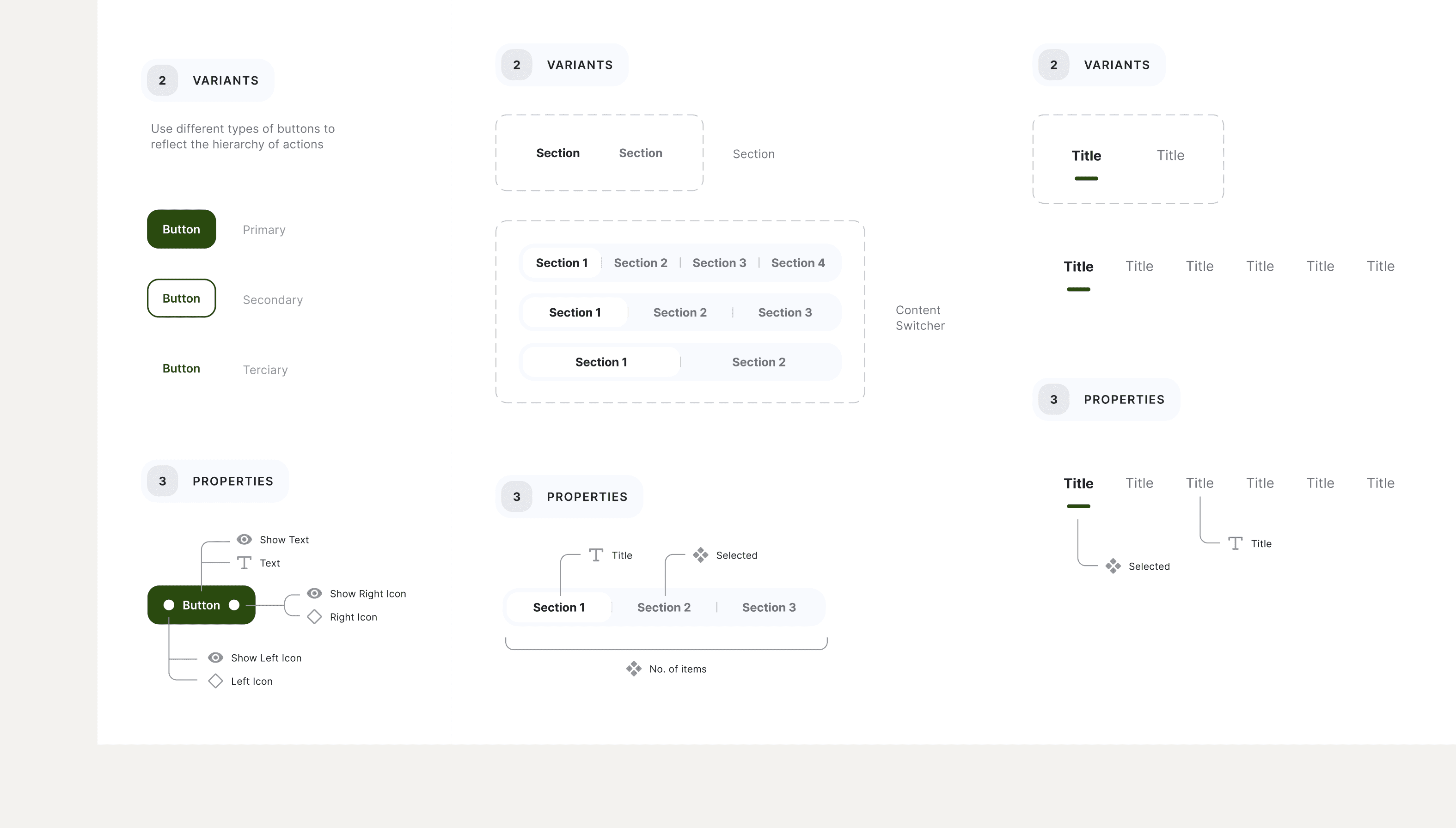Click the left circle icon inside properties Button
1456x828 pixels.
click(x=169, y=604)
